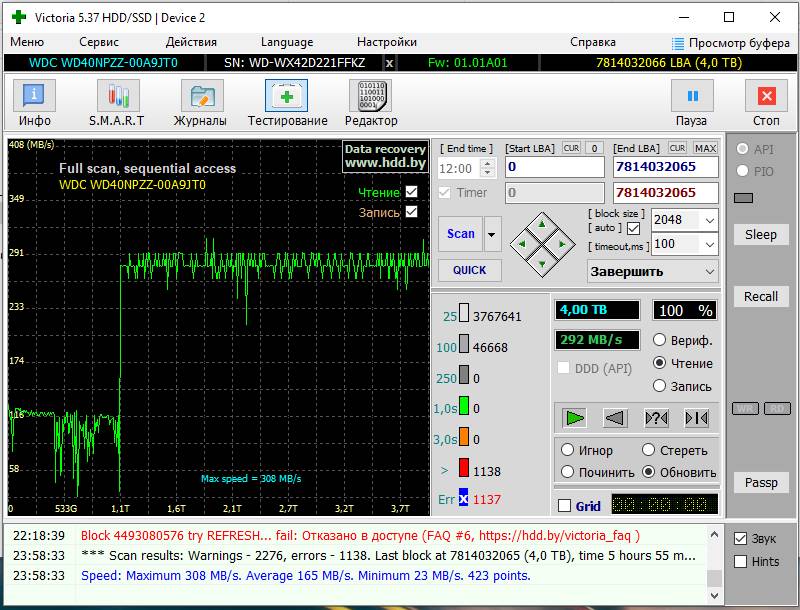Select the Игнор radio option

568,450
